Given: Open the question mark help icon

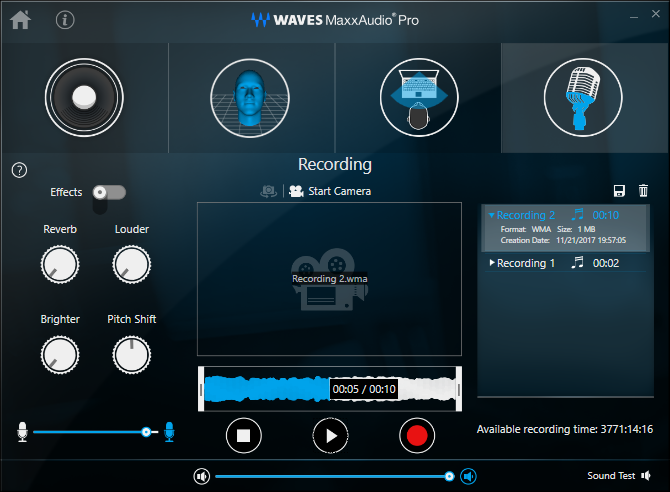Looking at the screenshot, I should 19,170.
